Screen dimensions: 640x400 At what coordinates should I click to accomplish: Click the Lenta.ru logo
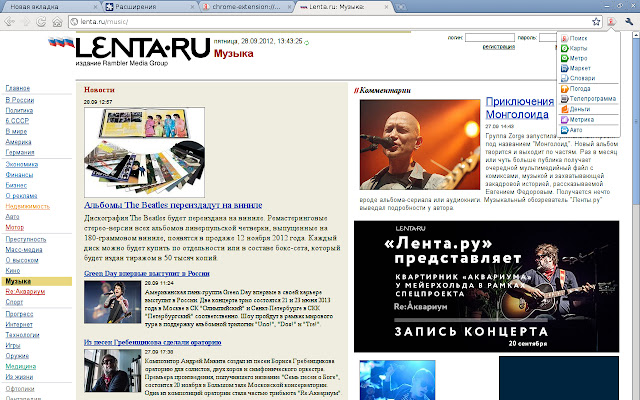pyautogui.click(x=142, y=49)
